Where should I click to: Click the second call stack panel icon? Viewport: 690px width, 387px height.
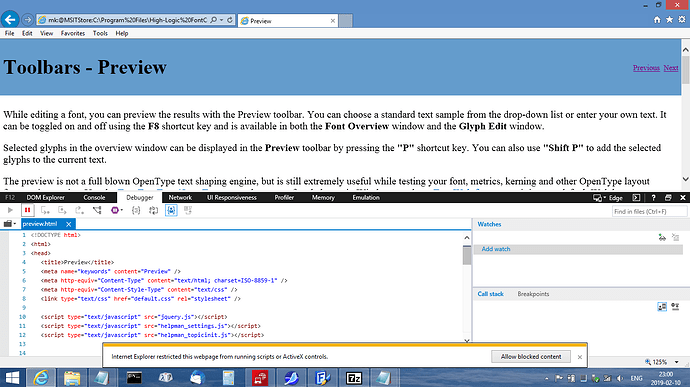pos(675,307)
